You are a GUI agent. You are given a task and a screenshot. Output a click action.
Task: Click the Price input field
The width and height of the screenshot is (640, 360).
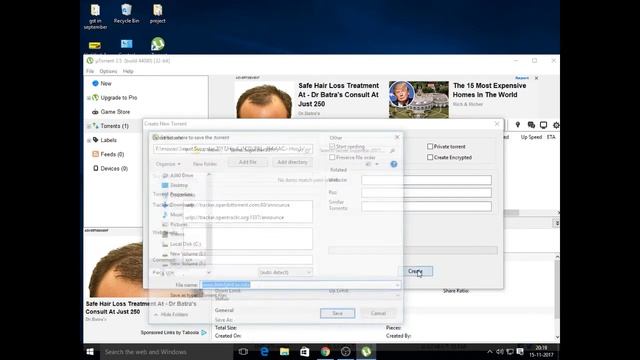[426, 193]
